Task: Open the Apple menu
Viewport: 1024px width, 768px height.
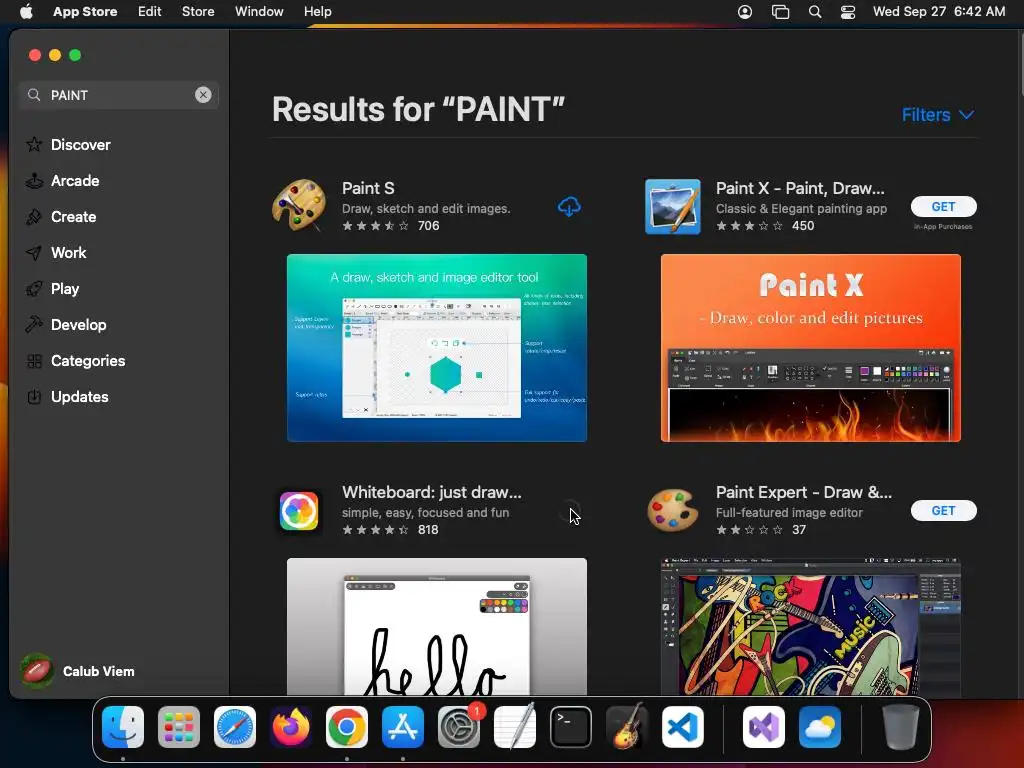Action: pos(26,11)
